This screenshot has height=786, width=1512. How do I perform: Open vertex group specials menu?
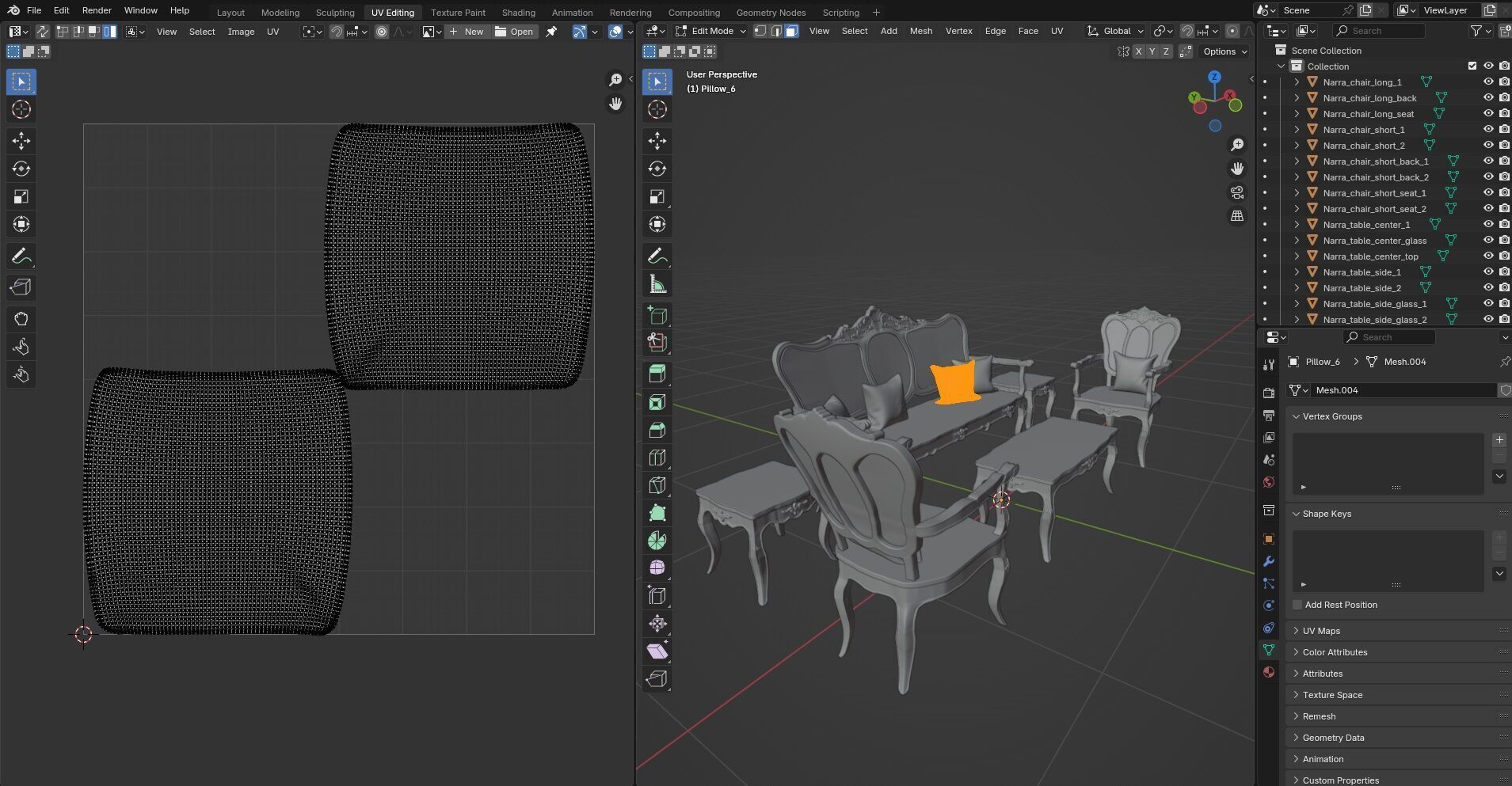(1499, 477)
